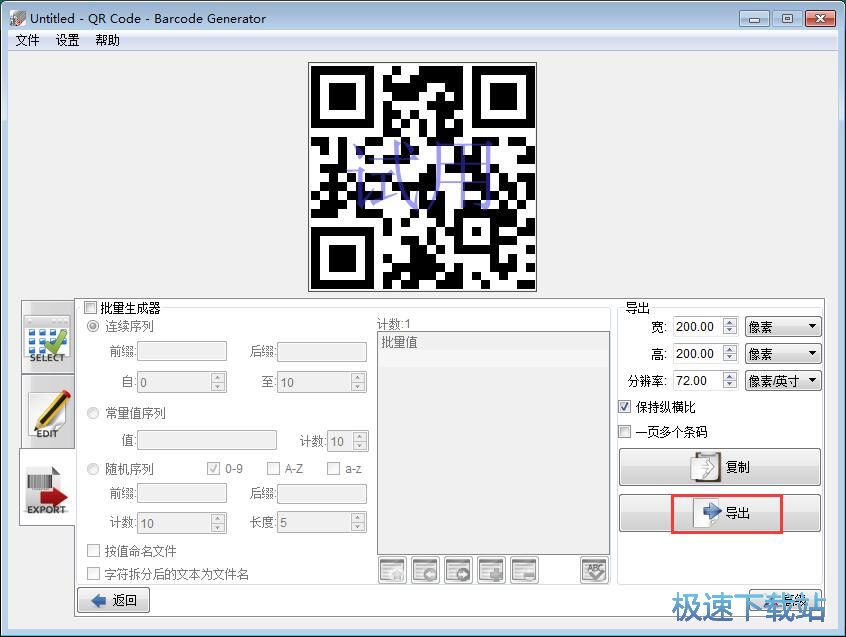This screenshot has height=637, width=846.
Task: Enable the 按值命名文件 checkbox
Action: pos(93,551)
